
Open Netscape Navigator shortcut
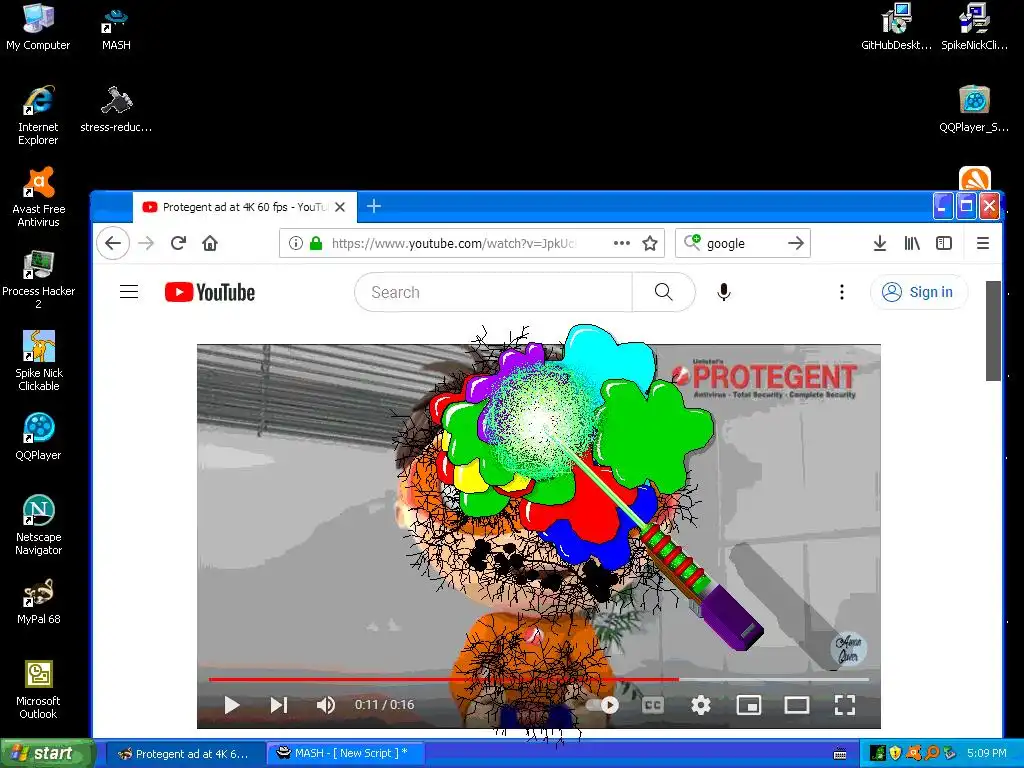coord(38,524)
